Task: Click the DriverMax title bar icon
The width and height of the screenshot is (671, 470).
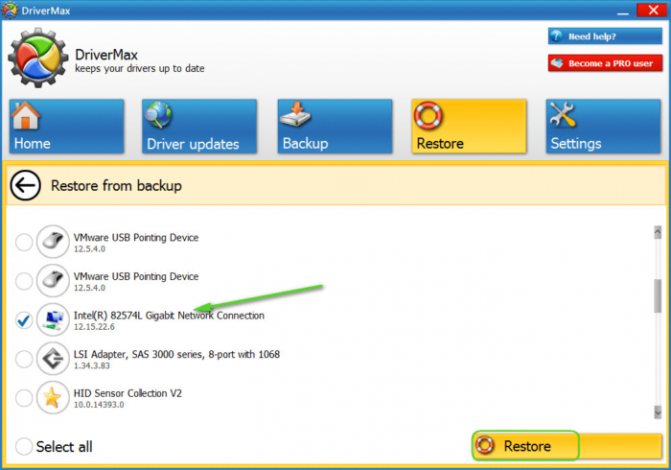Action: click(9, 10)
